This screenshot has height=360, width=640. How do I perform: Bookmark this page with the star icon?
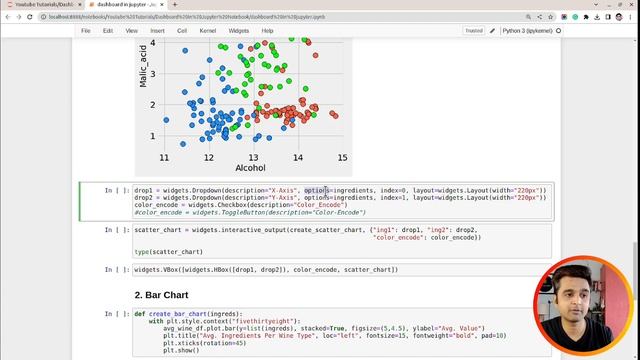pyautogui.click(x=551, y=17)
